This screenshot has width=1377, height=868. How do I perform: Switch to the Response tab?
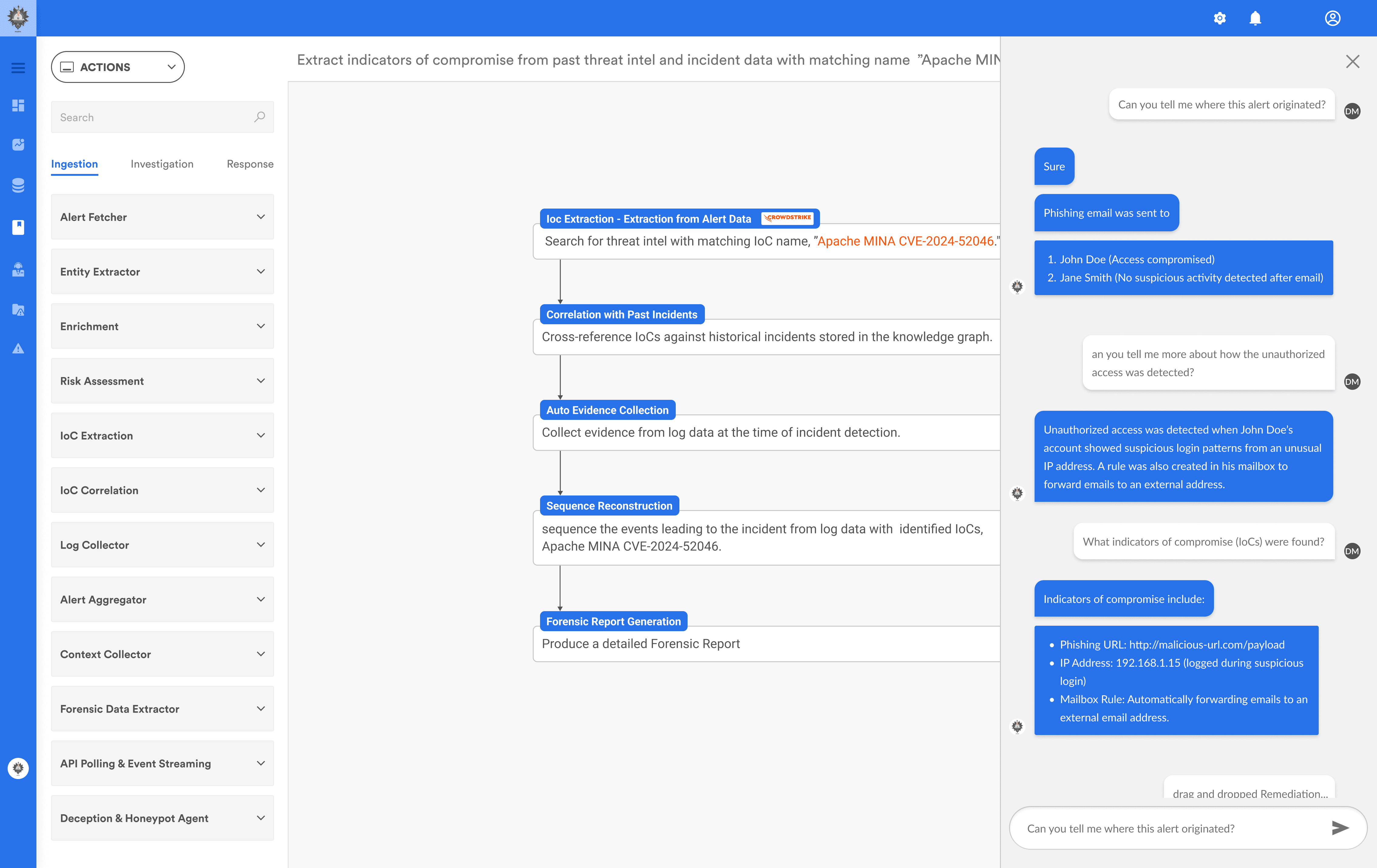pyautogui.click(x=250, y=164)
